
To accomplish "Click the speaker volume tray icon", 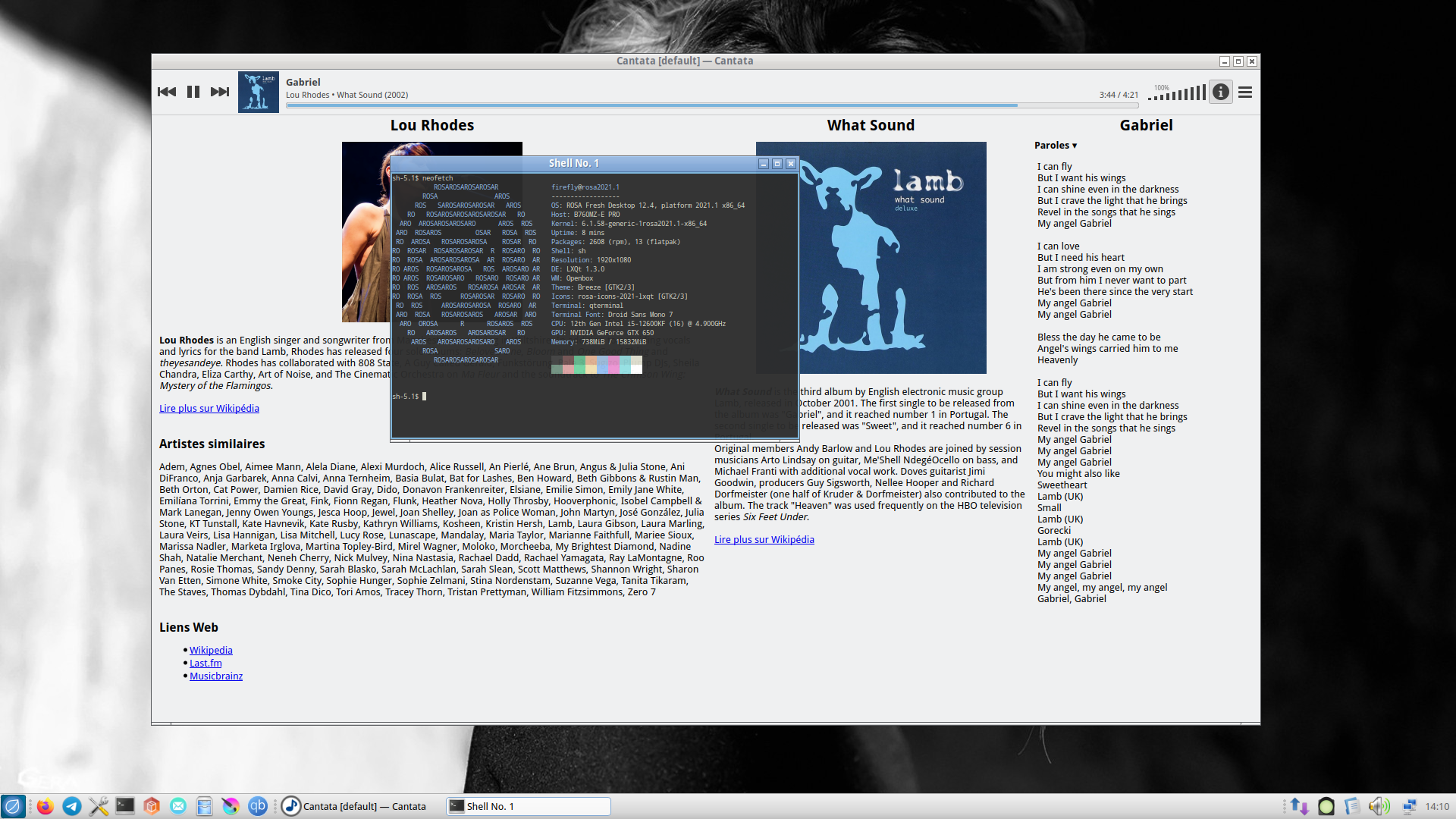I will click(x=1379, y=806).
